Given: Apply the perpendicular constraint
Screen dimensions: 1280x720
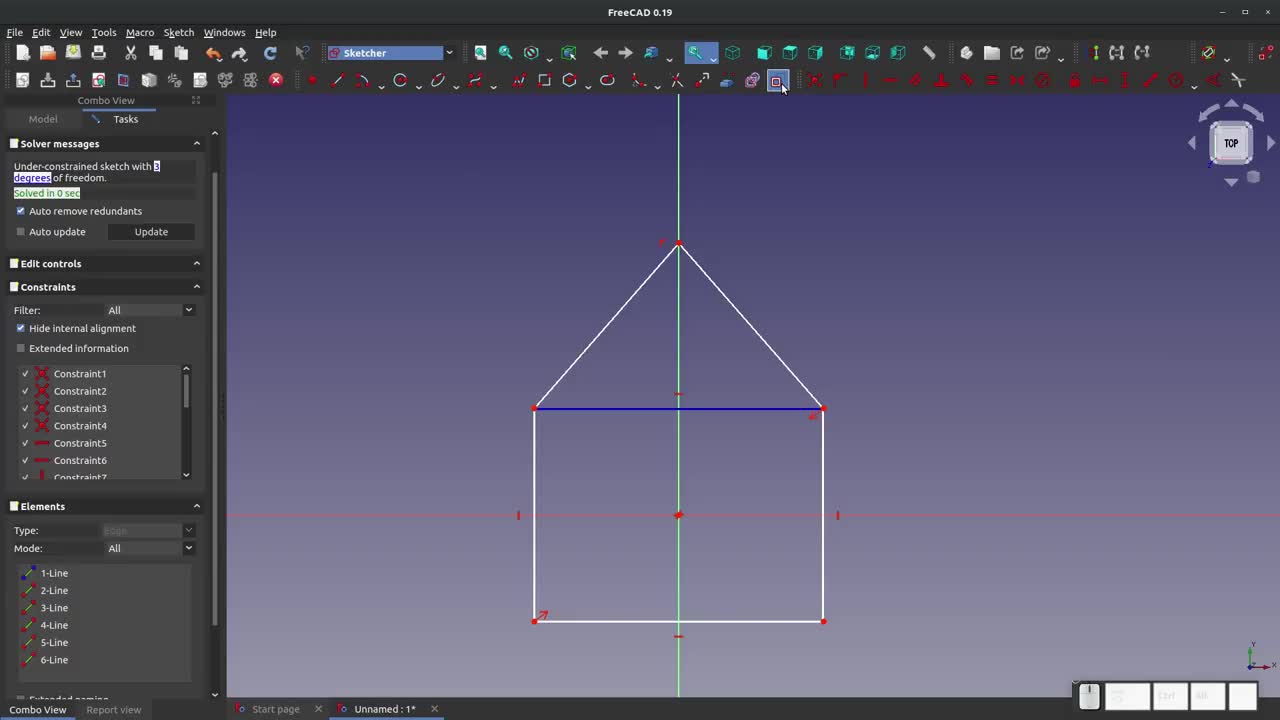Looking at the screenshot, I should coord(941,80).
